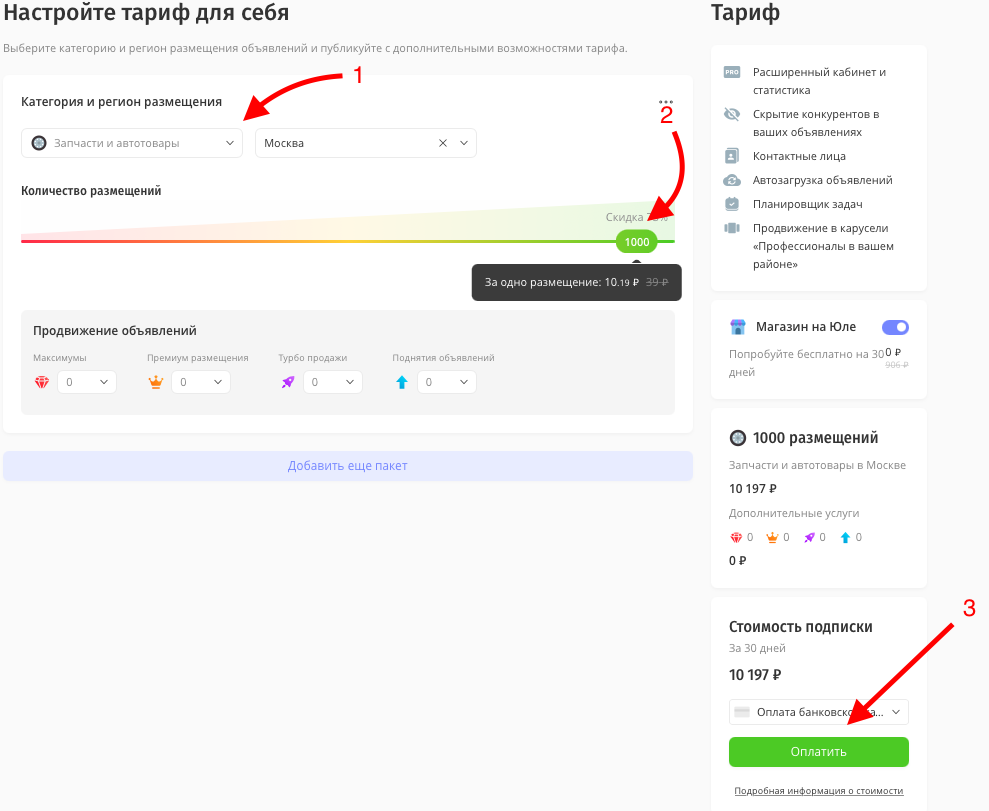Click the PRO extended cabinet icon
The height and width of the screenshot is (811, 989).
click(732, 72)
